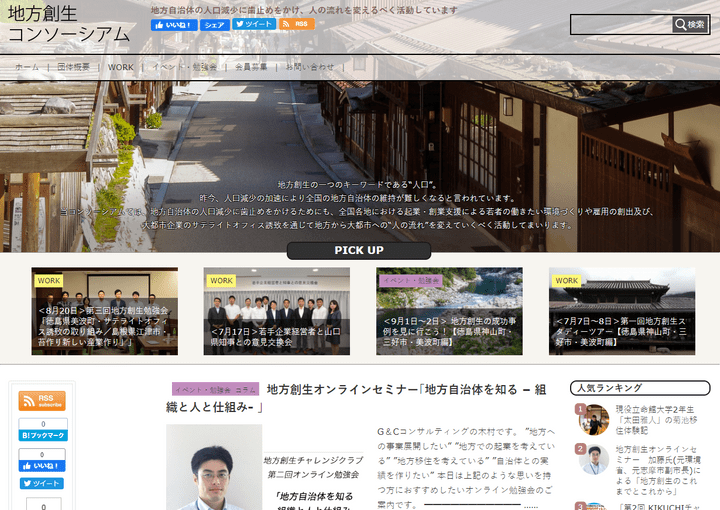Click the Facebook いいね! button in header

pyautogui.click(x=174, y=25)
